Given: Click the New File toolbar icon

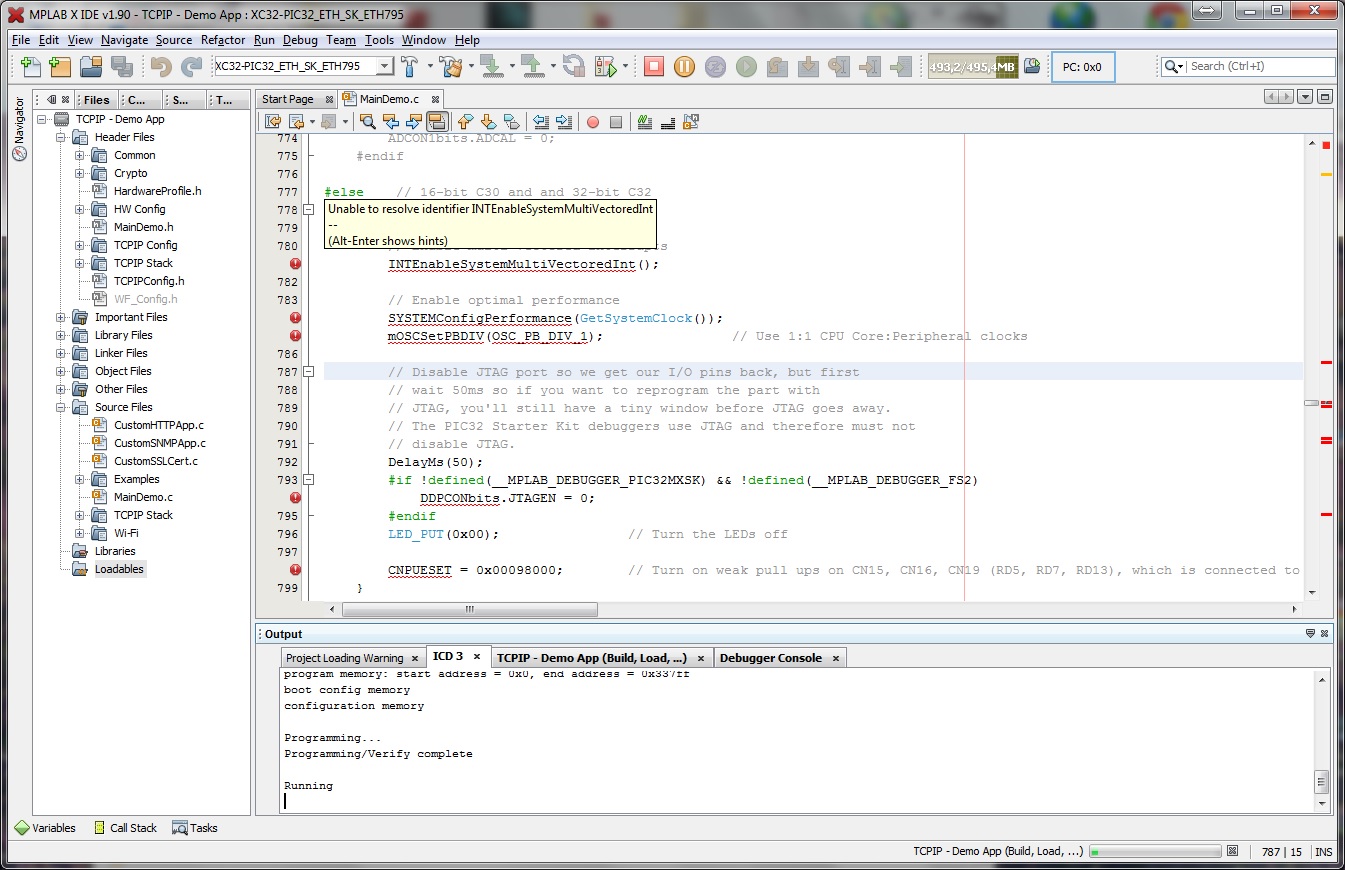Looking at the screenshot, I should point(31,66).
